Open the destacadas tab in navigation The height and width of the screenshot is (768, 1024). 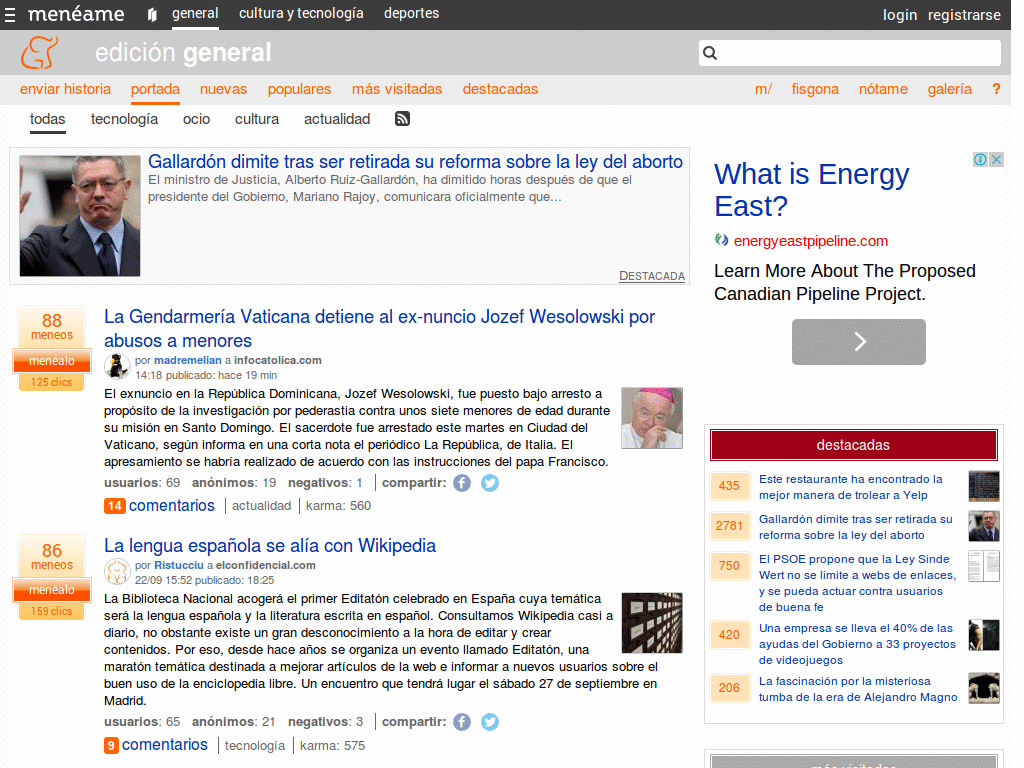[x=500, y=89]
